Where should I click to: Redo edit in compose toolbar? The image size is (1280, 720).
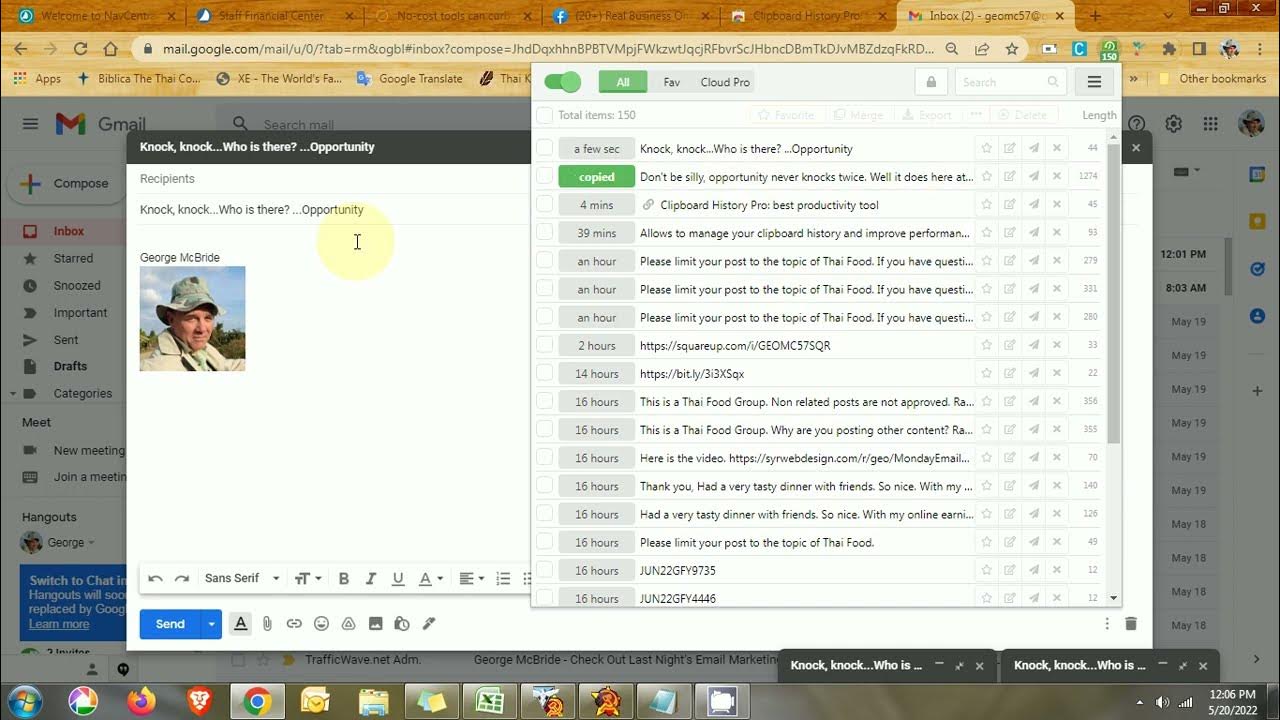click(x=182, y=579)
